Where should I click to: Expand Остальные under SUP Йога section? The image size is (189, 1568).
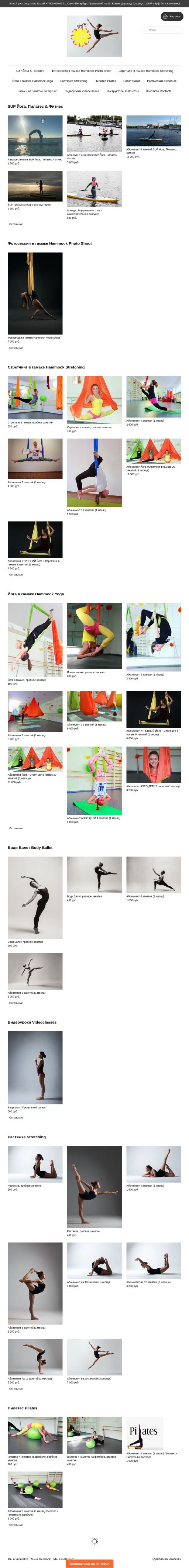click(x=16, y=224)
